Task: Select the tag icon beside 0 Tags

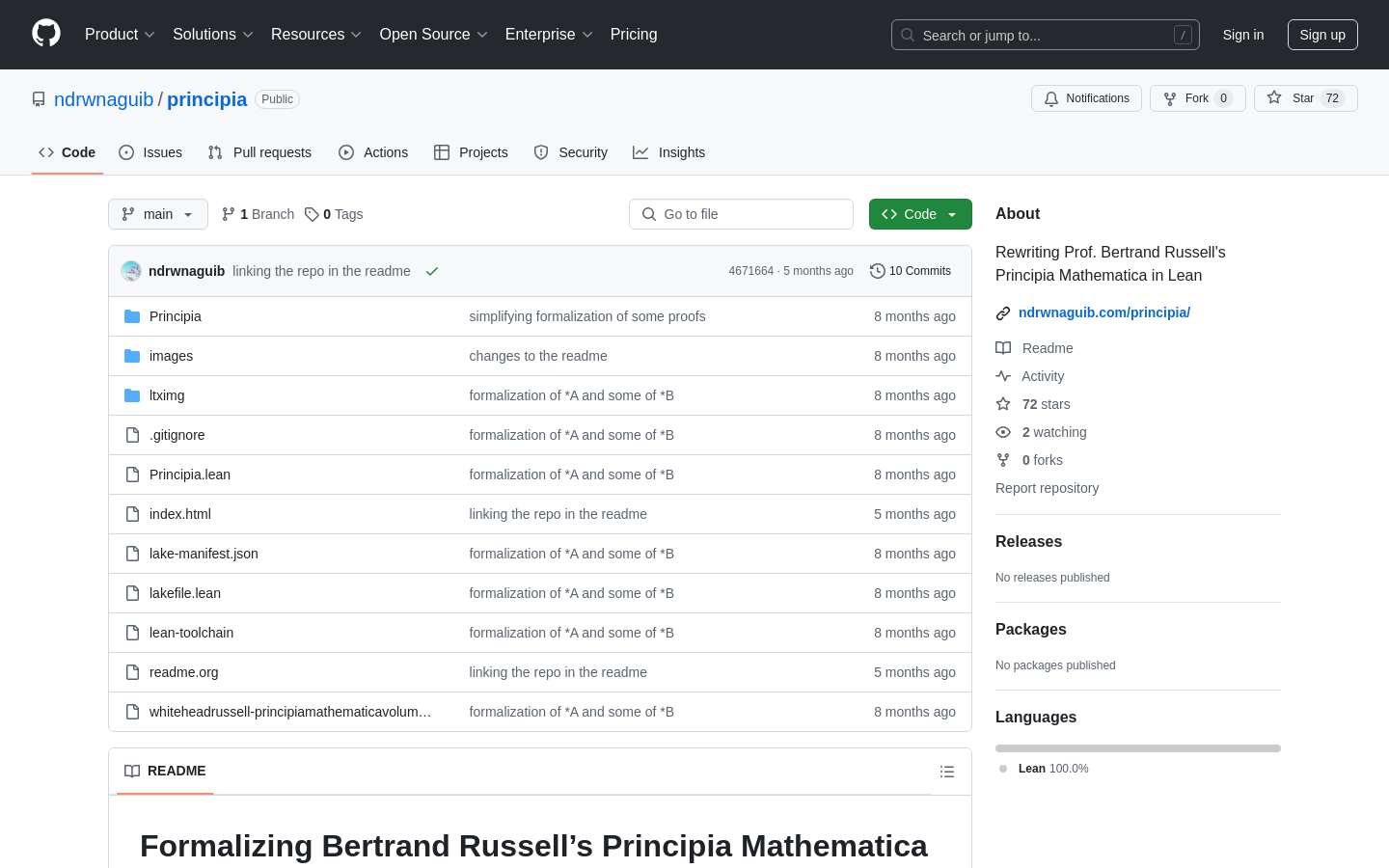Action: (x=312, y=214)
